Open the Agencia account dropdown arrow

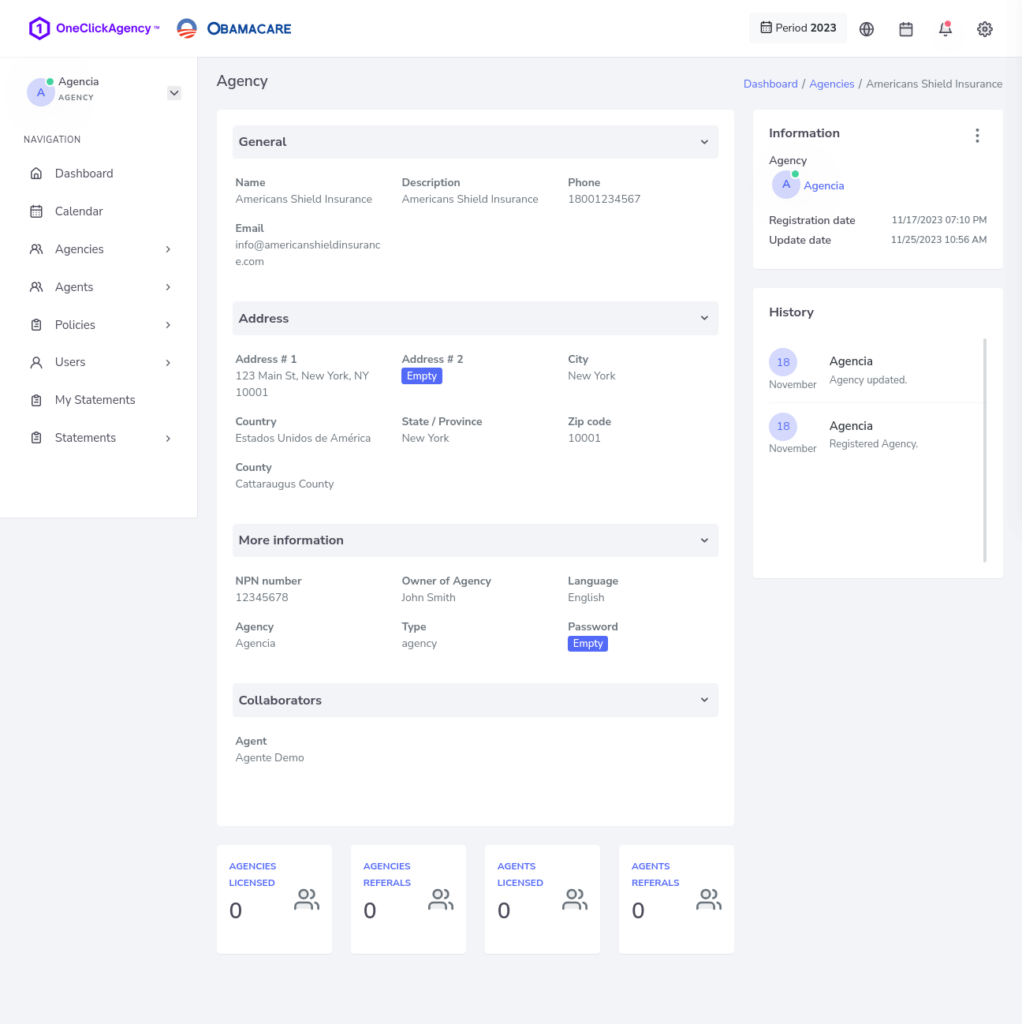click(x=174, y=93)
